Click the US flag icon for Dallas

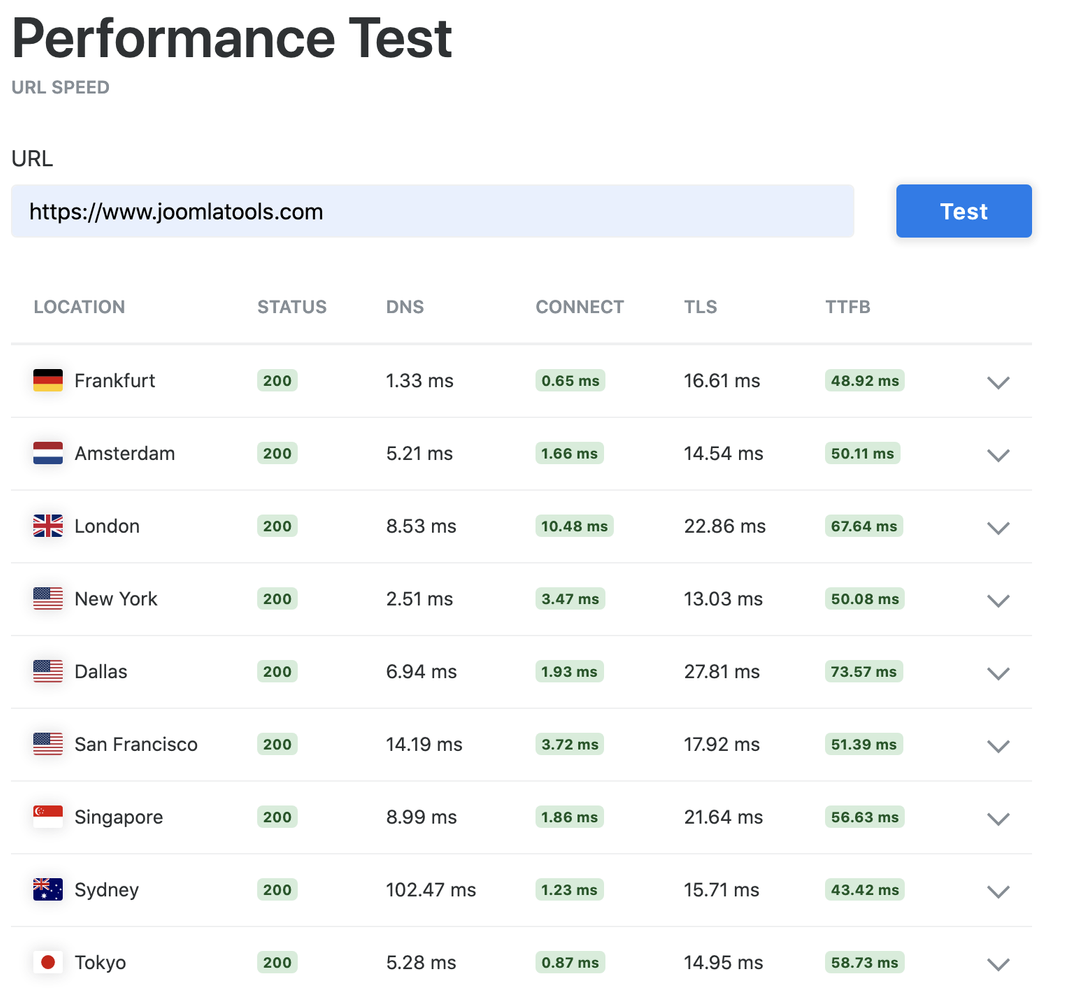pyautogui.click(x=48, y=672)
